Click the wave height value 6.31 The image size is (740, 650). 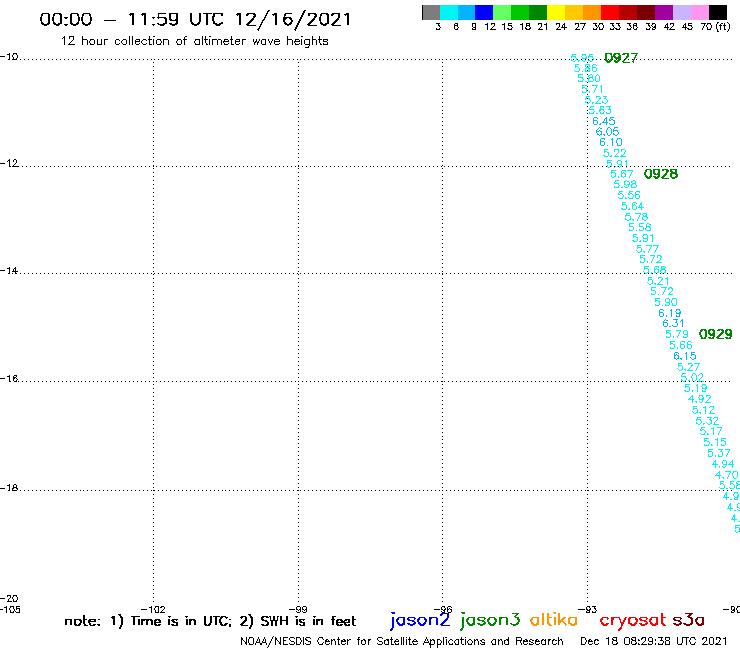pos(673,323)
